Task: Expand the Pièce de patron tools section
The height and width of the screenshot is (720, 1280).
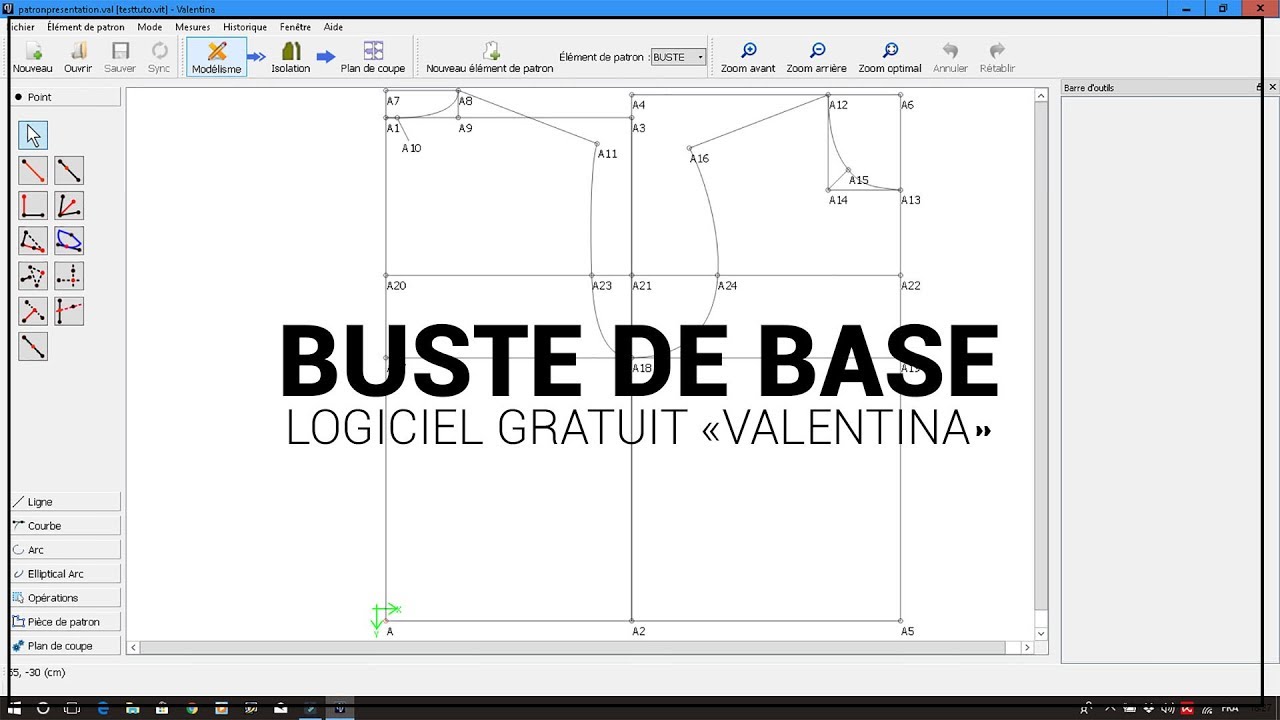Action: tap(66, 622)
